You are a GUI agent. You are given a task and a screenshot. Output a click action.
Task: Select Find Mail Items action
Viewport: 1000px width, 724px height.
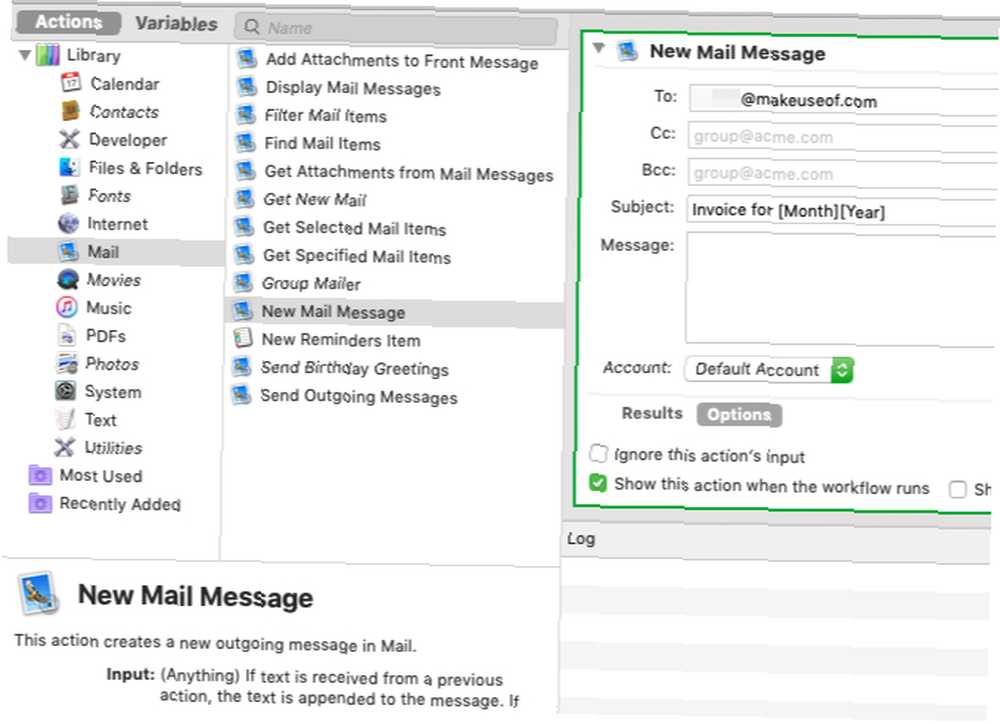(x=322, y=144)
